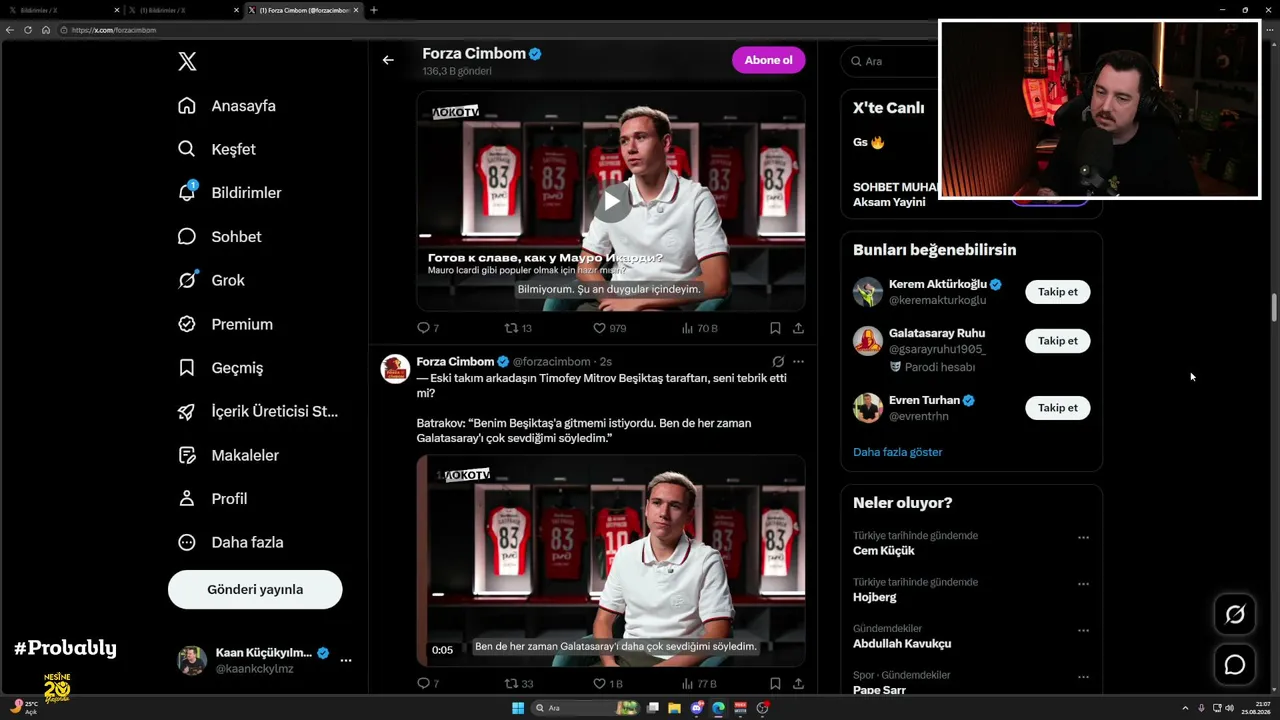The width and height of the screenshot is (1280, 720).
Task: Follow Evren Turhan with Takip et
Action: [1057, 408]
